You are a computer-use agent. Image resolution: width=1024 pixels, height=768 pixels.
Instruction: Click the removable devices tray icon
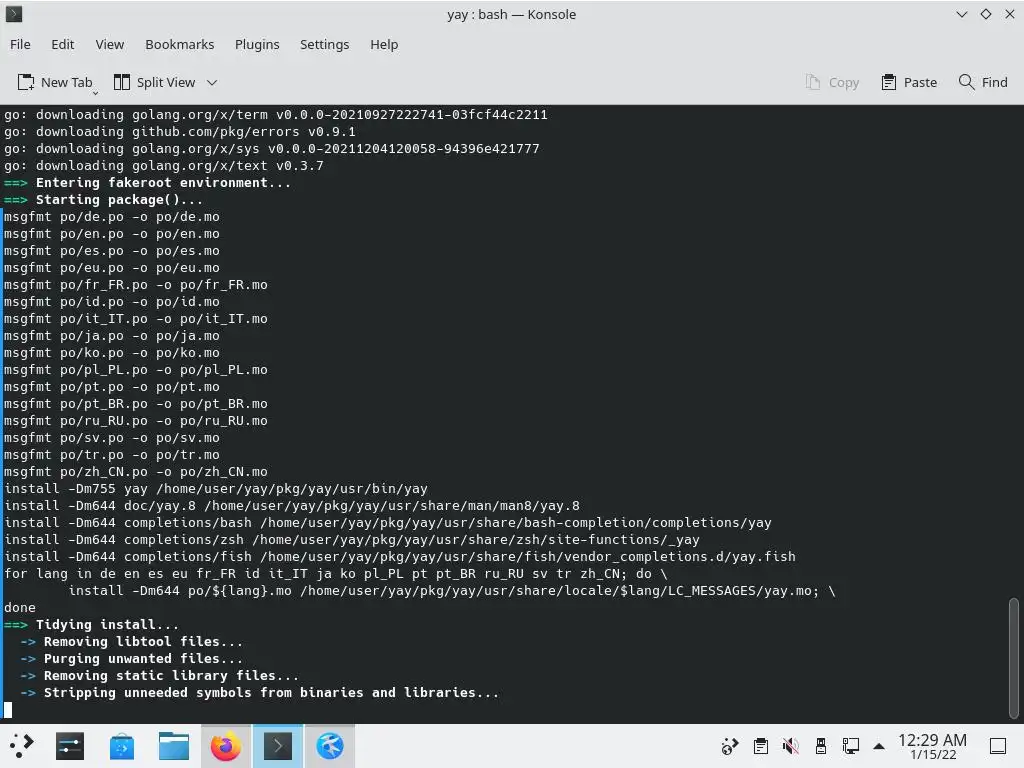[821, 746]
